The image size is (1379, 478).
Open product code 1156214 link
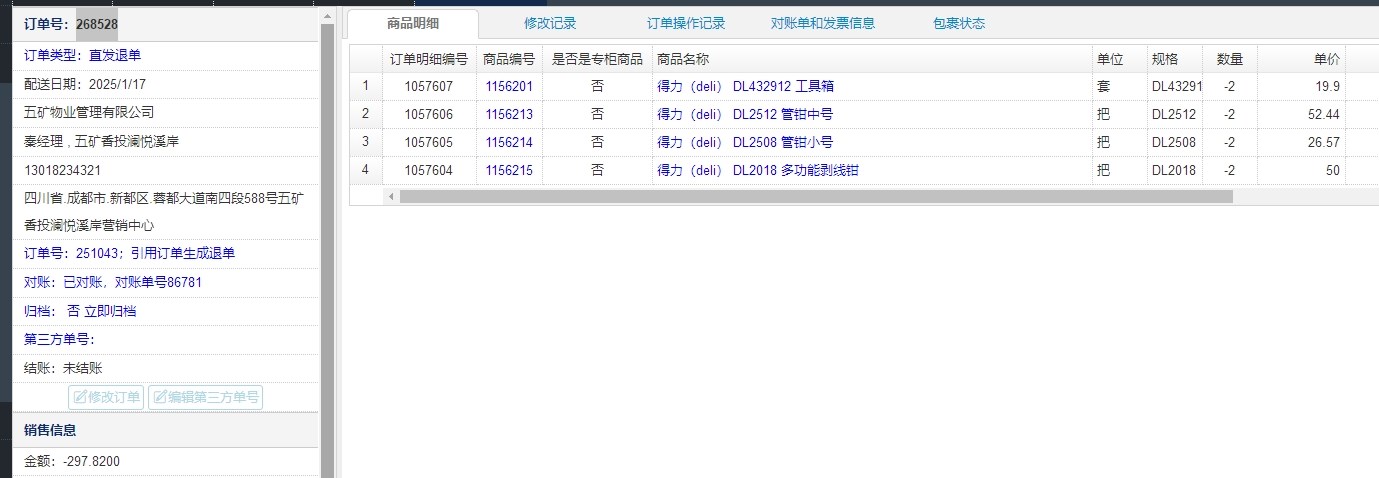(x=509, y=143)
